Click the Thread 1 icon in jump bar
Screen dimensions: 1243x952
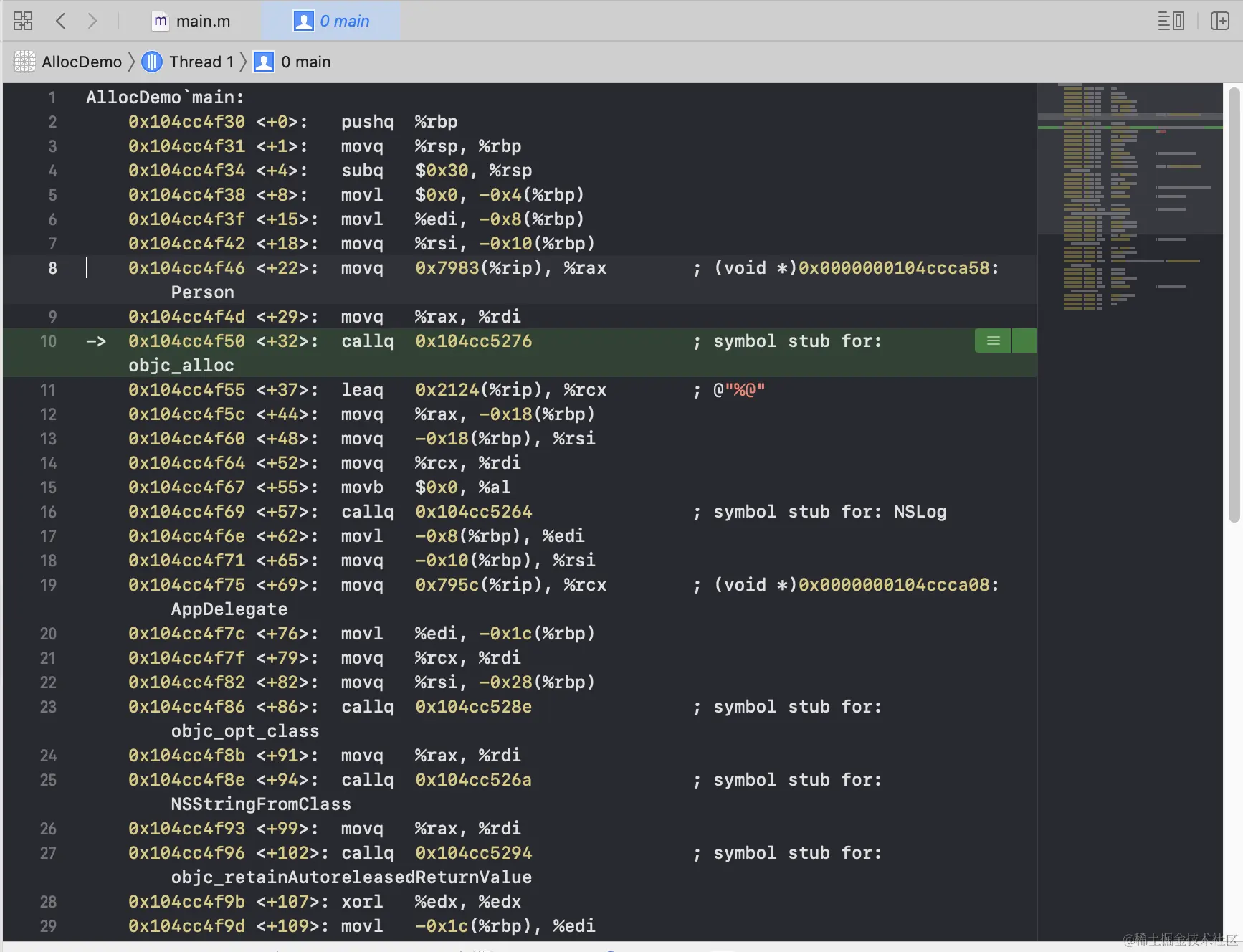coord(151,62)
